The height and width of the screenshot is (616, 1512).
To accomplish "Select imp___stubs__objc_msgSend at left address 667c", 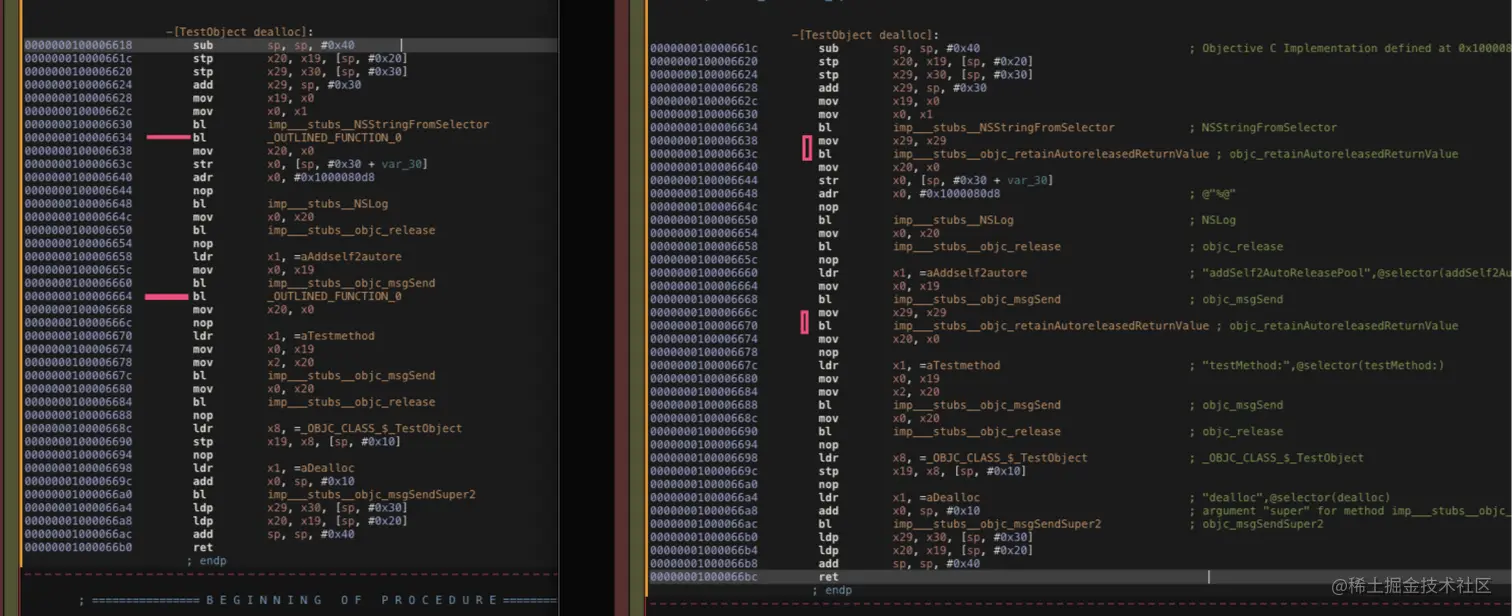I will [x=351, y=375].
